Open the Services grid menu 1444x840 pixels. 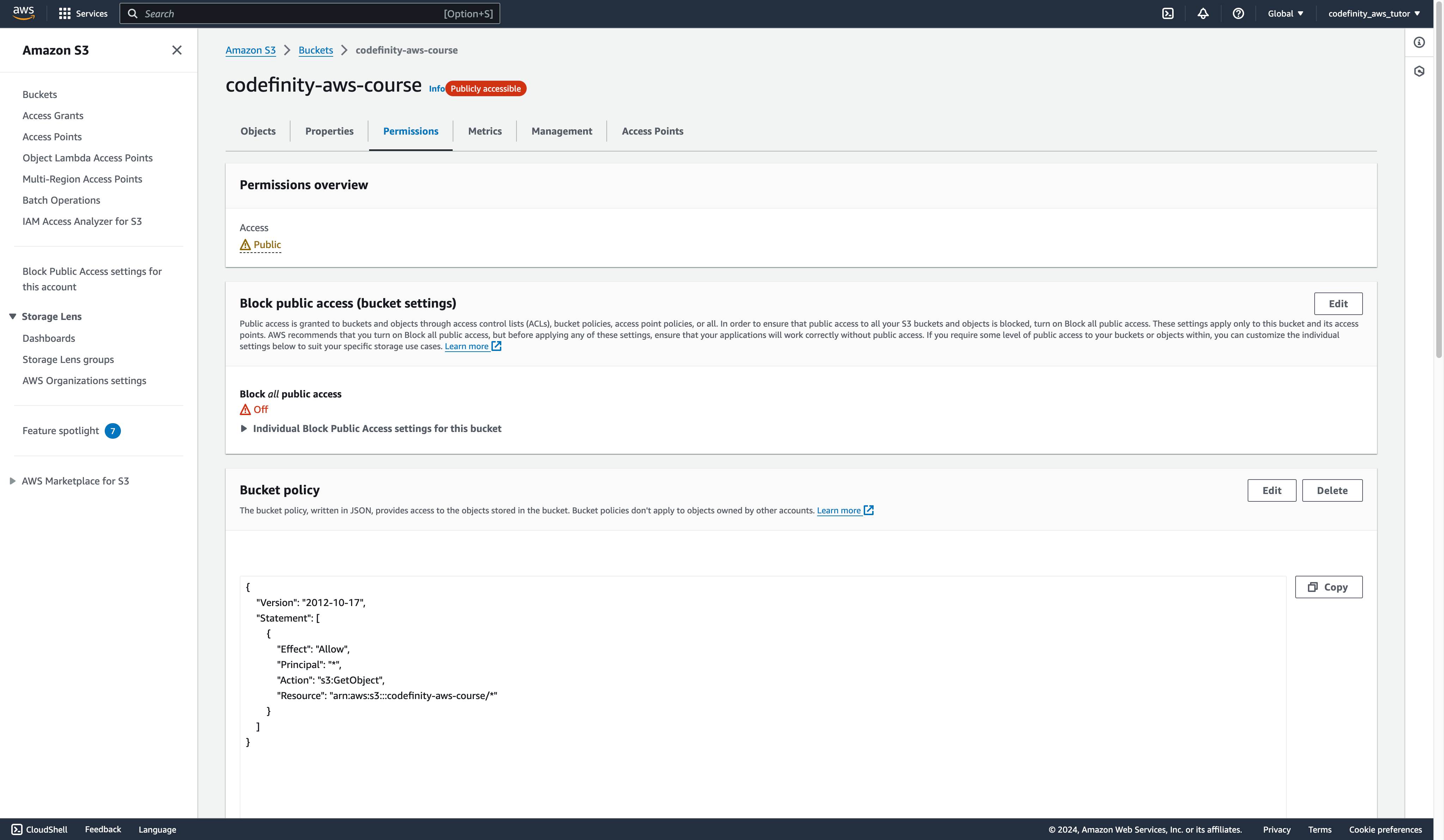82,13
